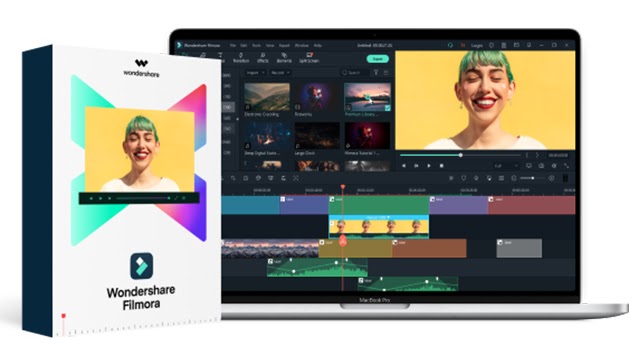Screen dimensions: 640x360
Task: Open the View menu in the menu bar
Action: pyautogui.click(x=270, y=45)
